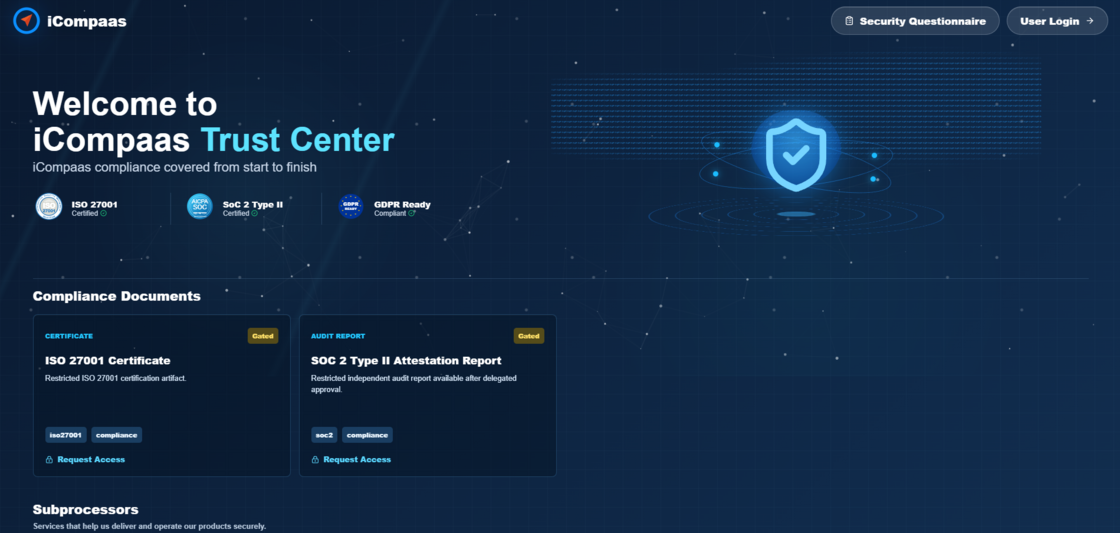Request Access for ISO 27001 Certificate
The height and width of the screenshot is (533, 1120).
click(85, 459)
